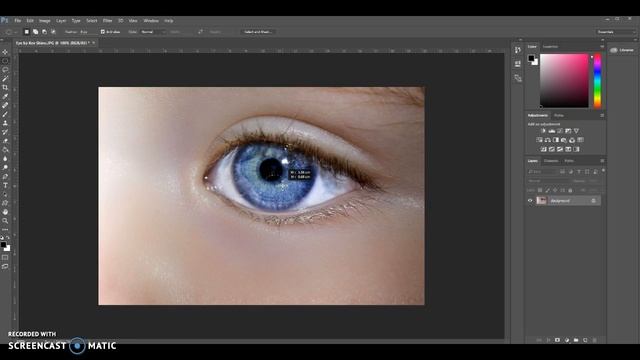Choose Add to Selection mode

[x=36, y=32]
